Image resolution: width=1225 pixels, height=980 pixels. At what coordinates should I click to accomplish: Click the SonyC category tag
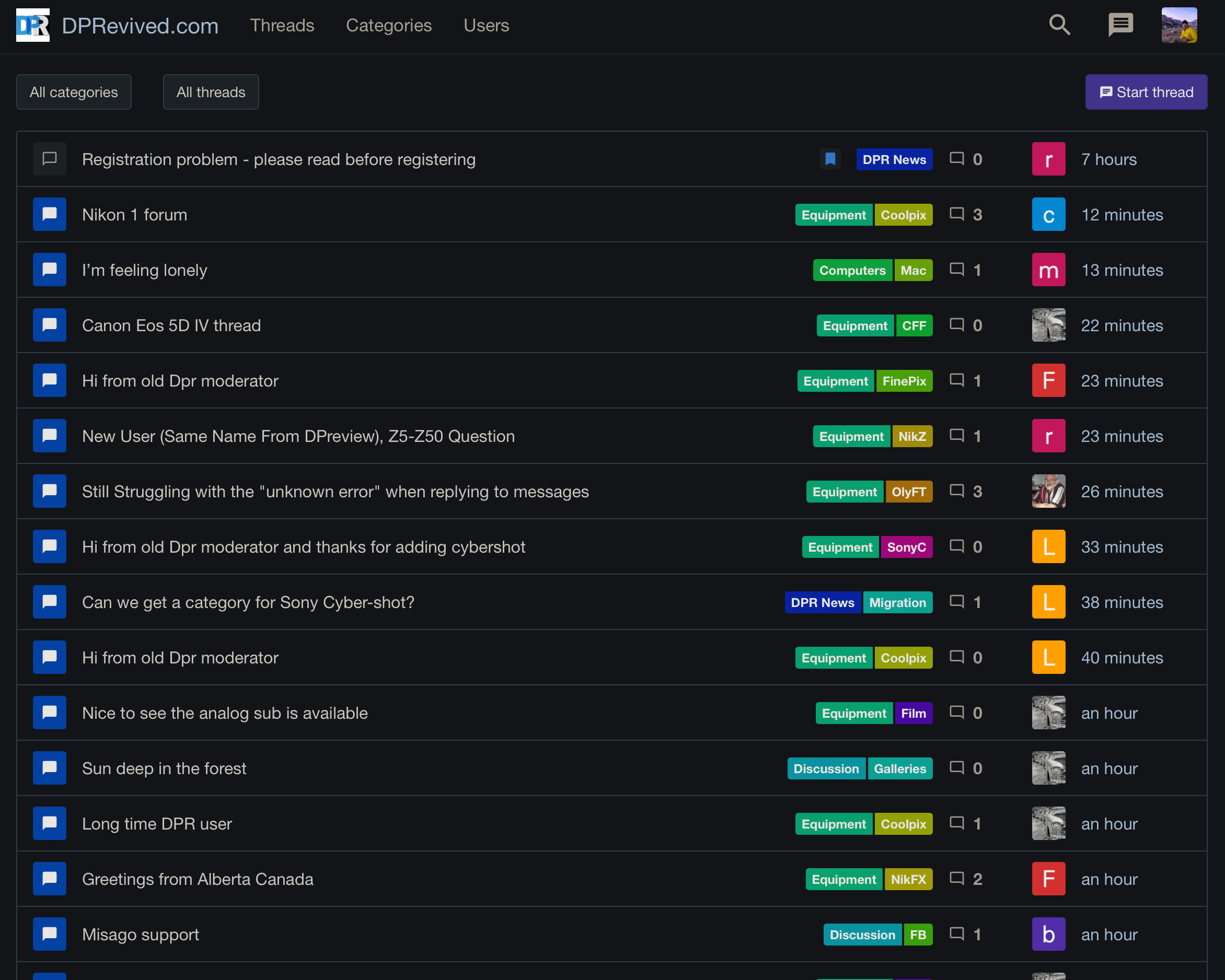pyautogui.click(x=906, y=547)
